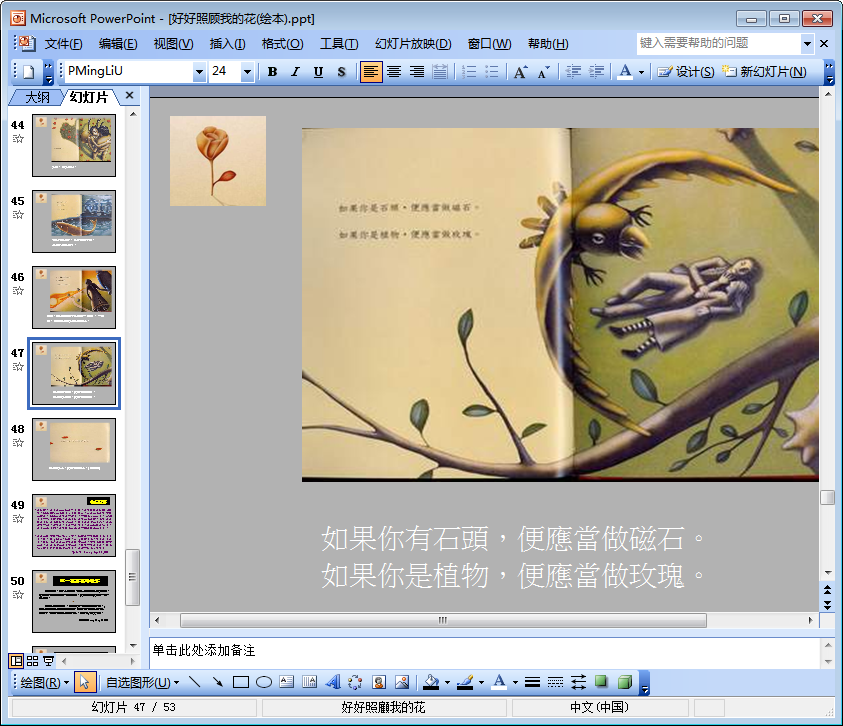
Task: Open AutoShapes (自选图形) dropdown
Action: click(x=142, y=683)
